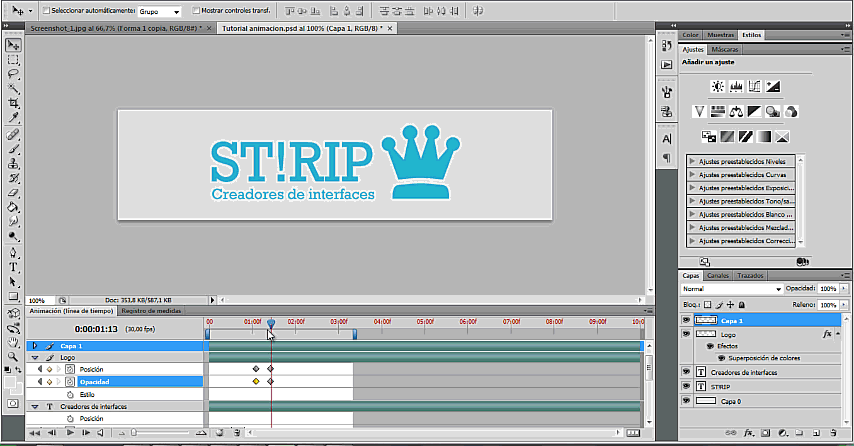Select the Move tool in toolbox

pyautogui.click(x=13, y=45)
